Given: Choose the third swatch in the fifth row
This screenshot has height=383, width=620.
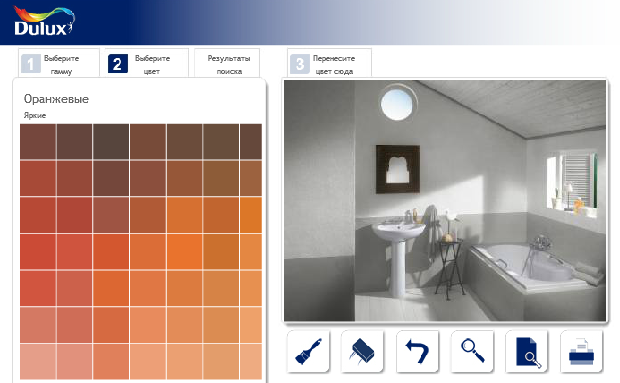Looking at the screenshot, I should [111, 289].
